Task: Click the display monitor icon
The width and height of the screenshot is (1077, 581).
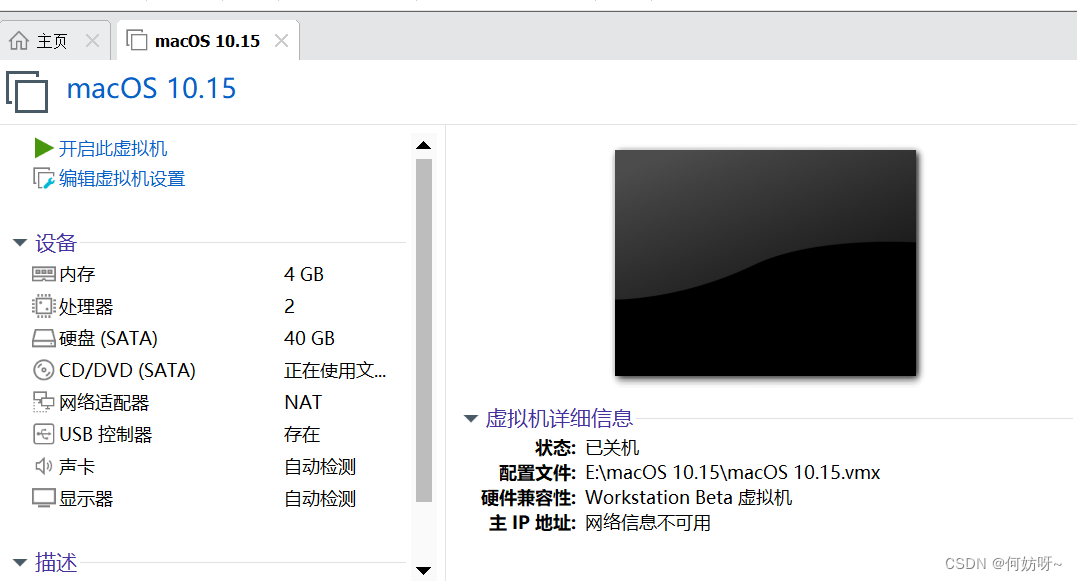Action: coord(43,498)
